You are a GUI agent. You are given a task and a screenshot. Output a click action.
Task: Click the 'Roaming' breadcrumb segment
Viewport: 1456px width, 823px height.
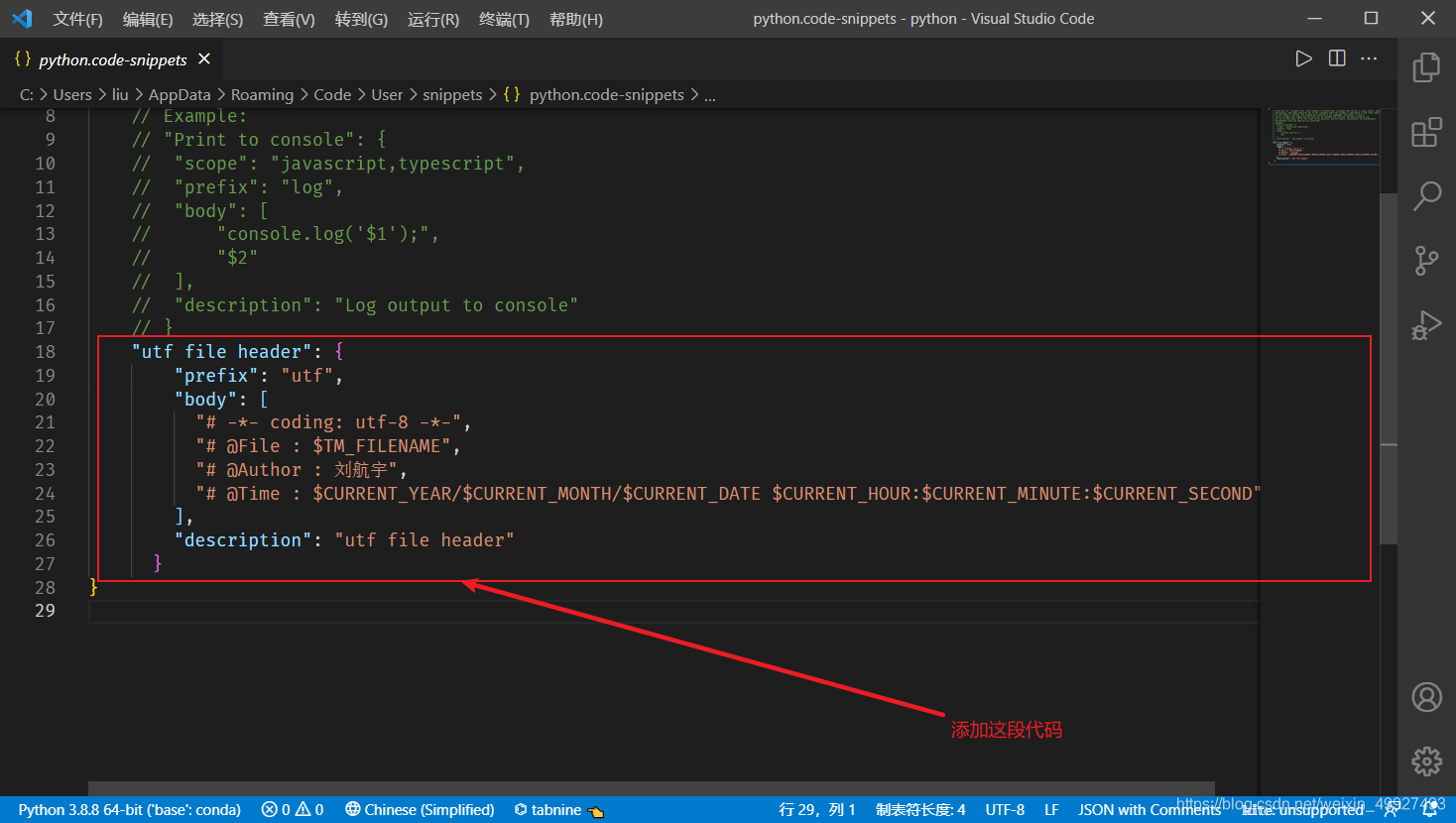tap(262, 94)
